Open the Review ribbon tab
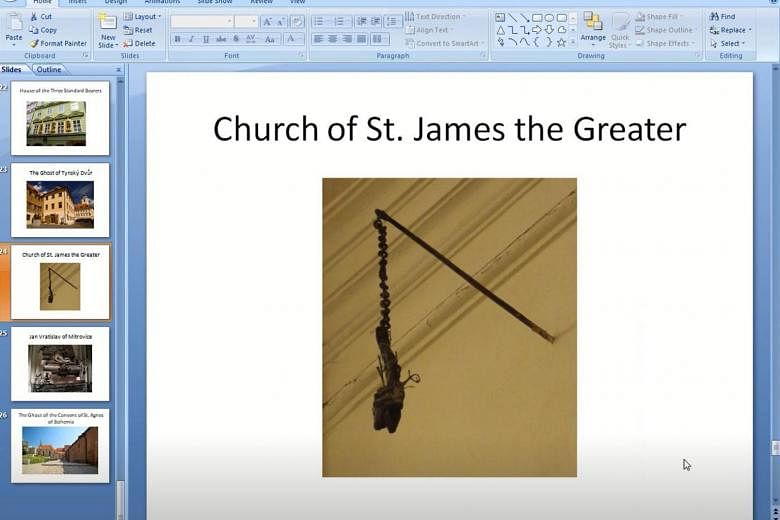The width and height of the screenshot is (780, 520). coord(261,2)
